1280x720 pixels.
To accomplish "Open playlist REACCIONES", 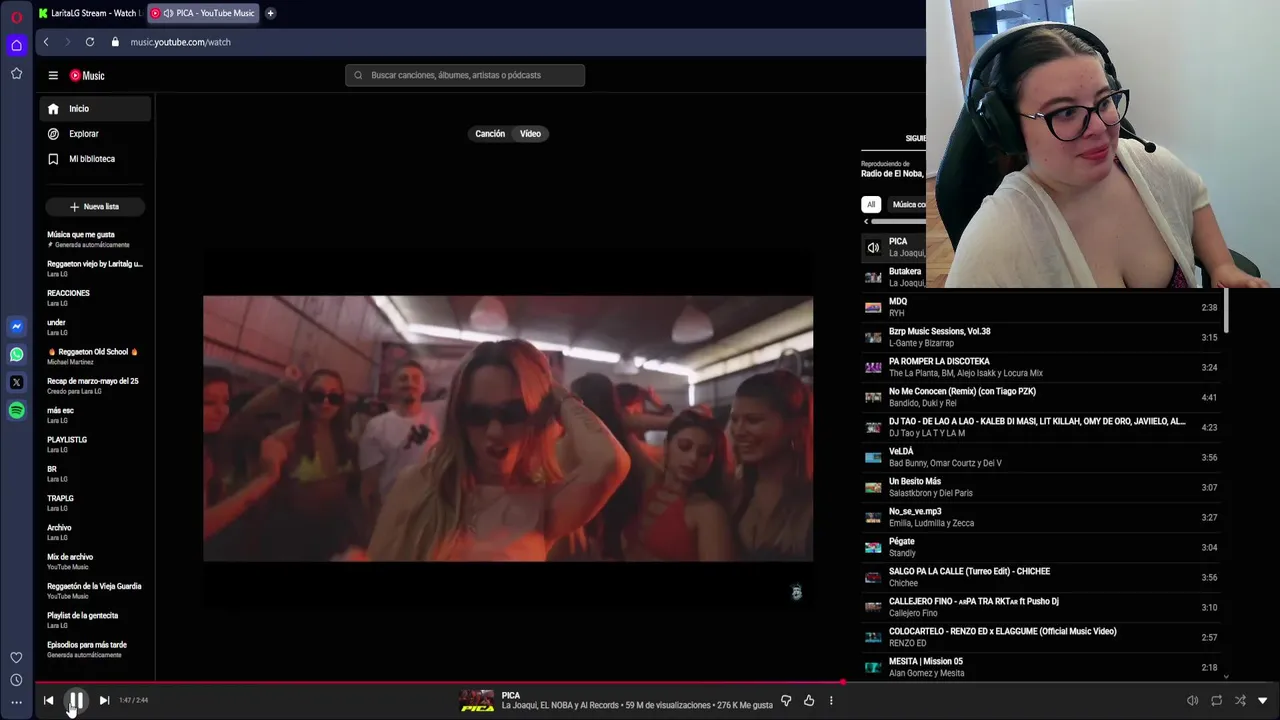I will [x=95, y=297].
